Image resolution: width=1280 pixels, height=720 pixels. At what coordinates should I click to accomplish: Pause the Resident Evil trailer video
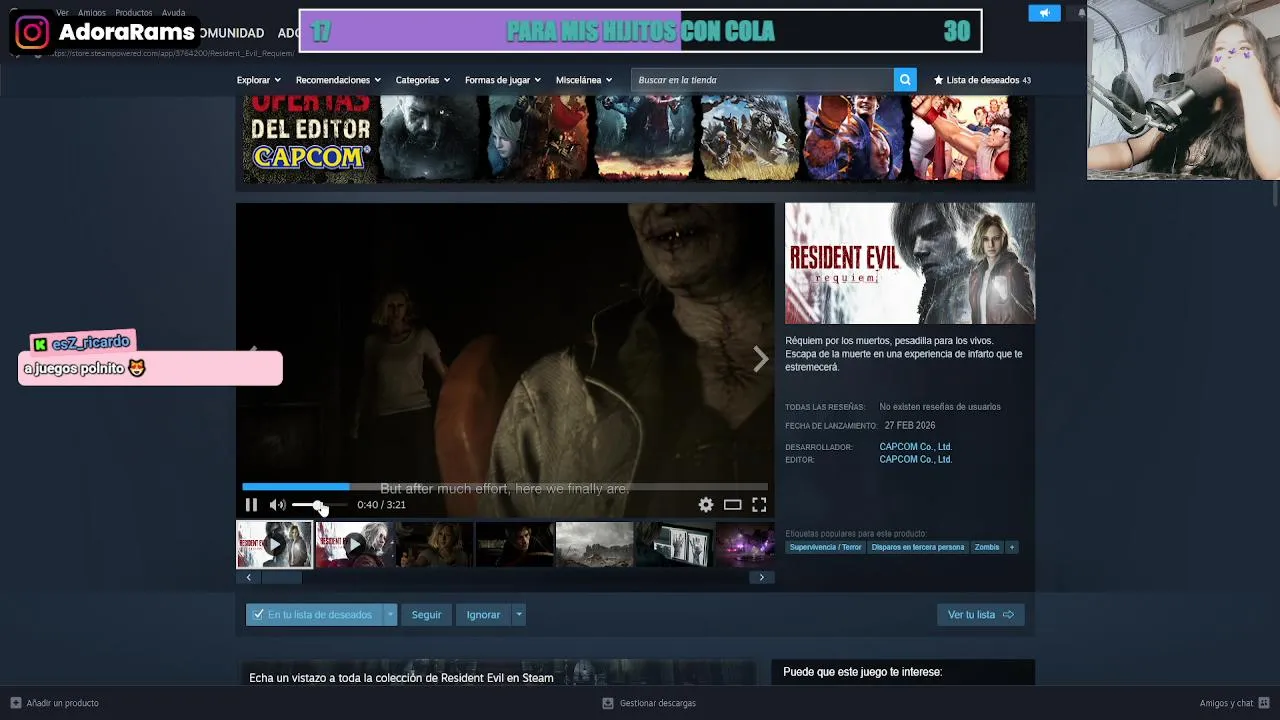(251, 505)
